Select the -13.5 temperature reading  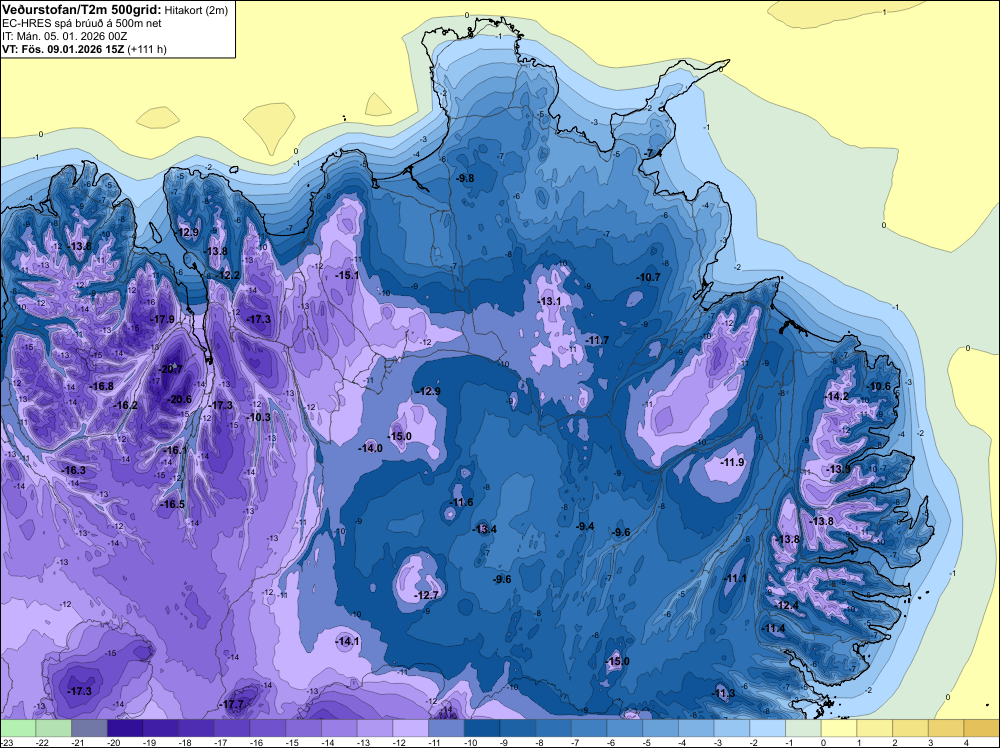[x=838, y=469]
